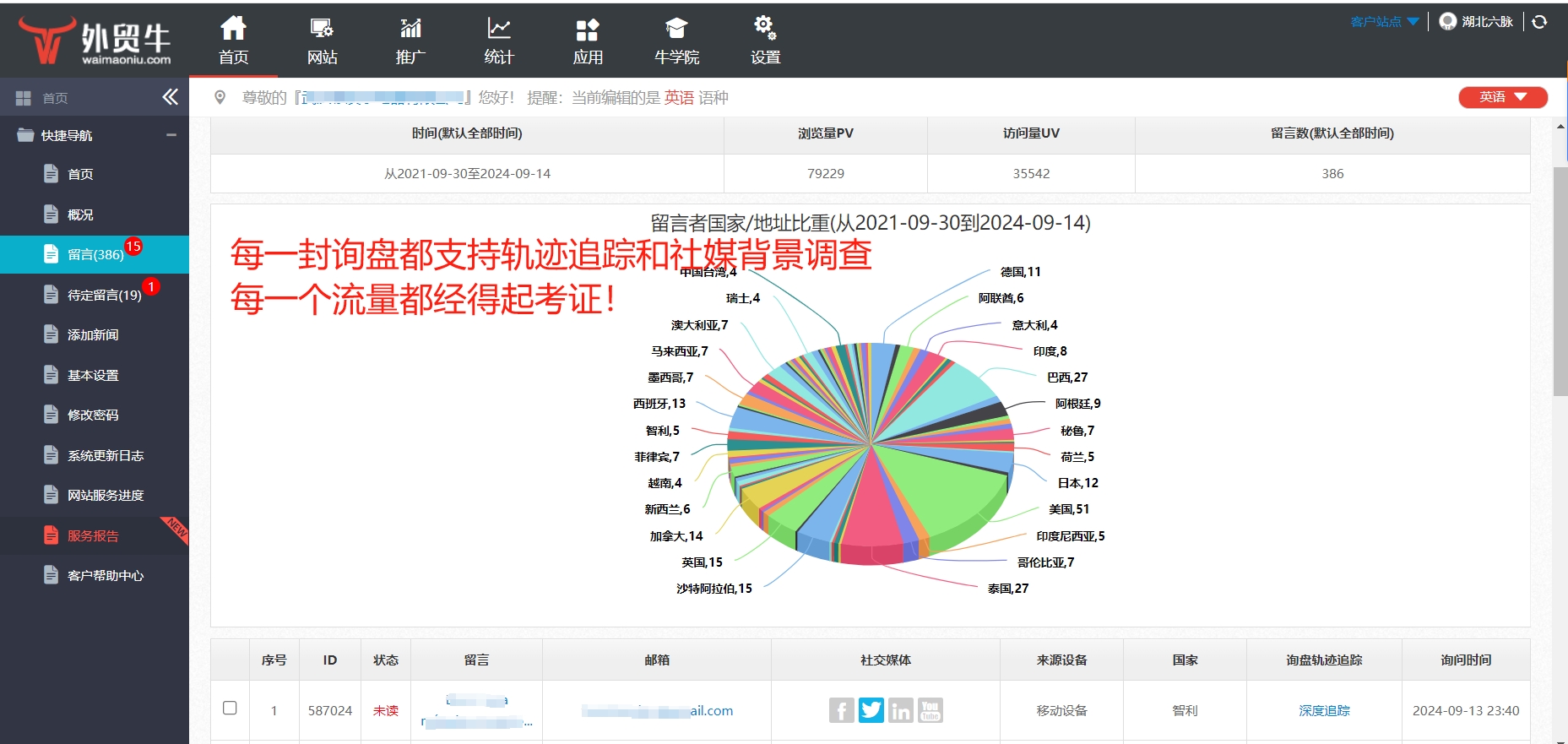Click the 湖北六脉 user avatar icon
This screenshot has height=744, width=1568.
(1447, 22)
